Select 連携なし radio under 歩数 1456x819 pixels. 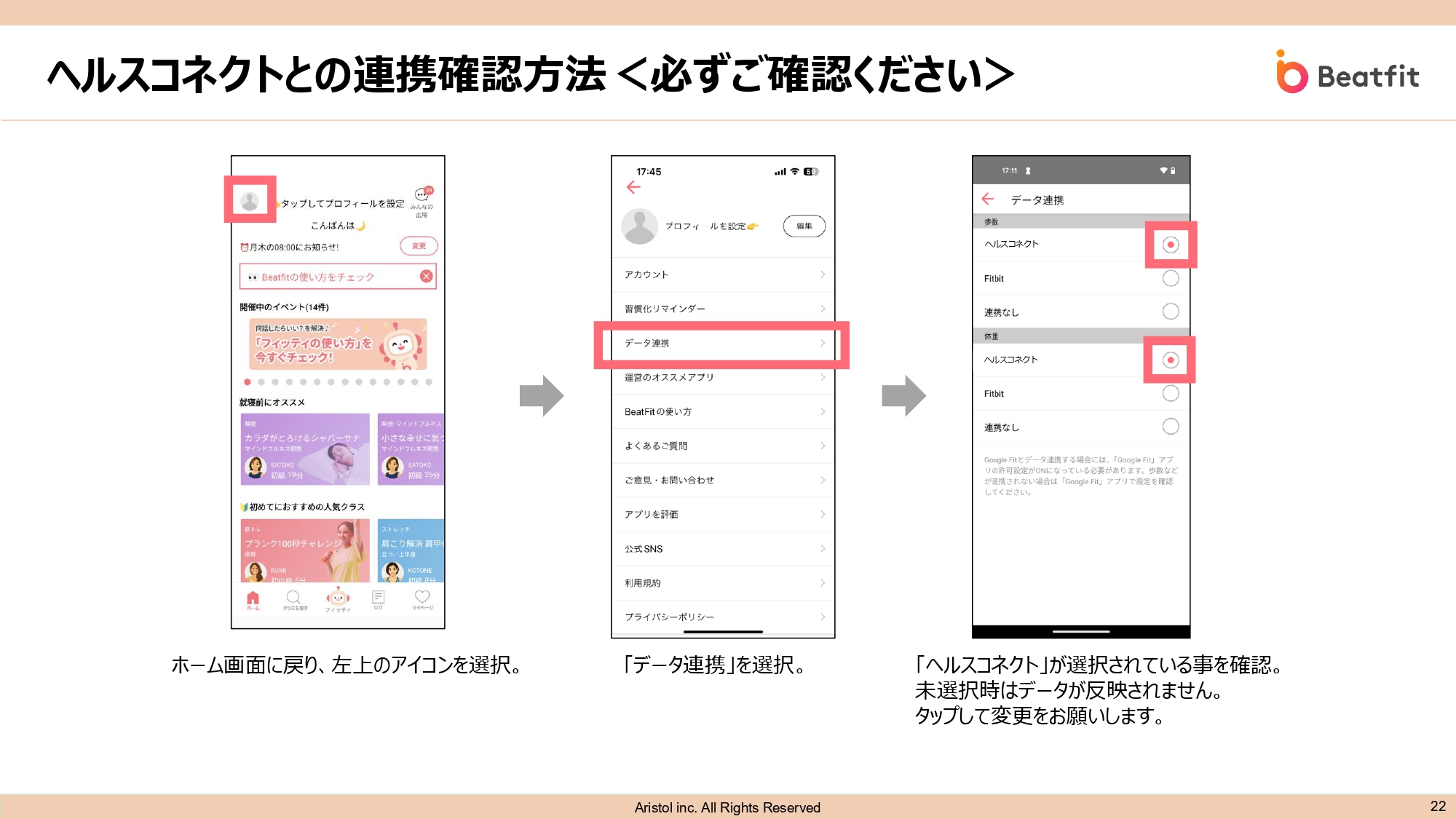(x=1170, y=312)
